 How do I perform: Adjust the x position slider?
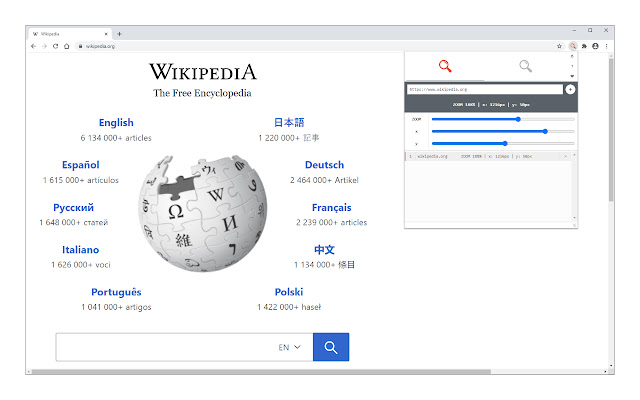point(503,131)
